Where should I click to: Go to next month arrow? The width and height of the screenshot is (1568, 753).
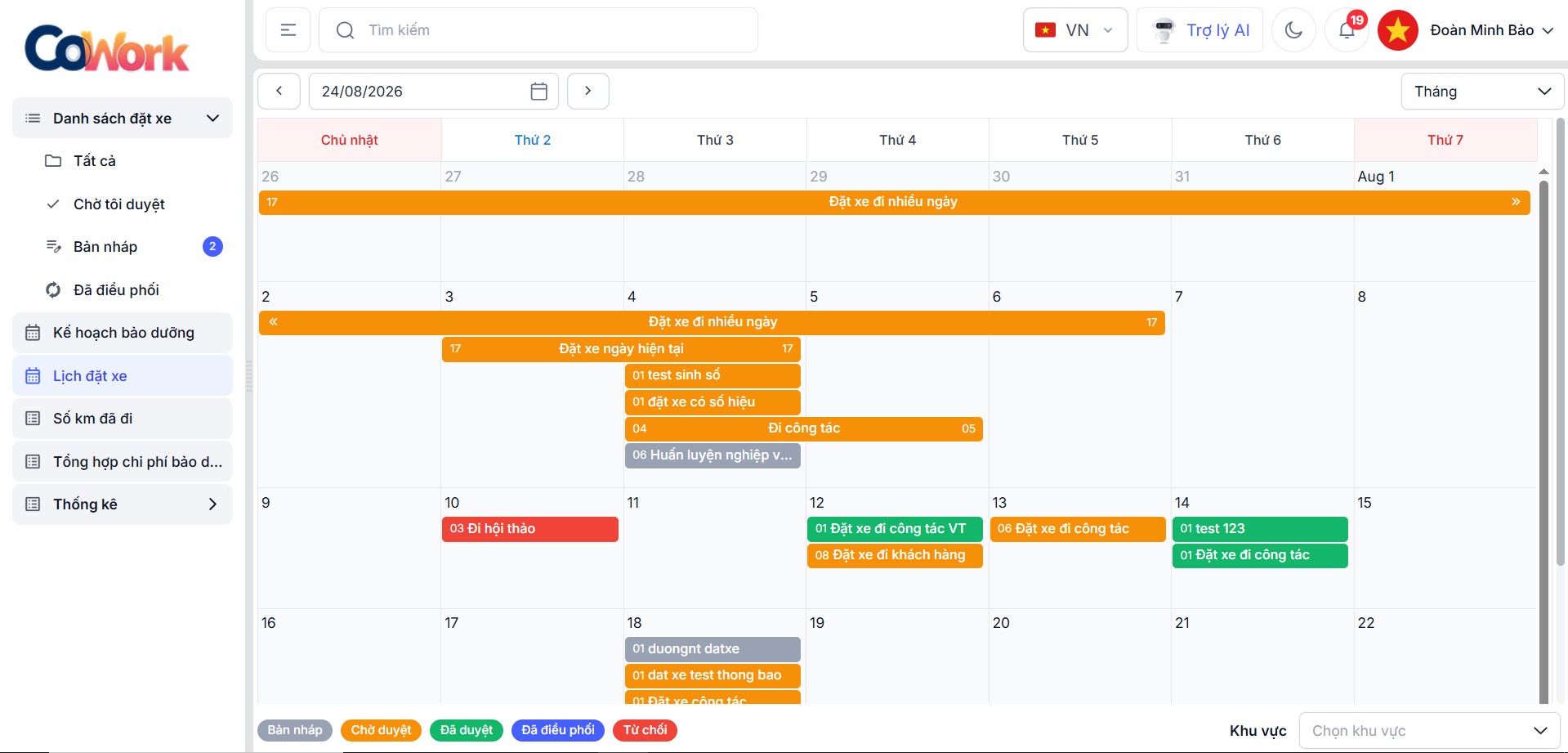(587, 92)
